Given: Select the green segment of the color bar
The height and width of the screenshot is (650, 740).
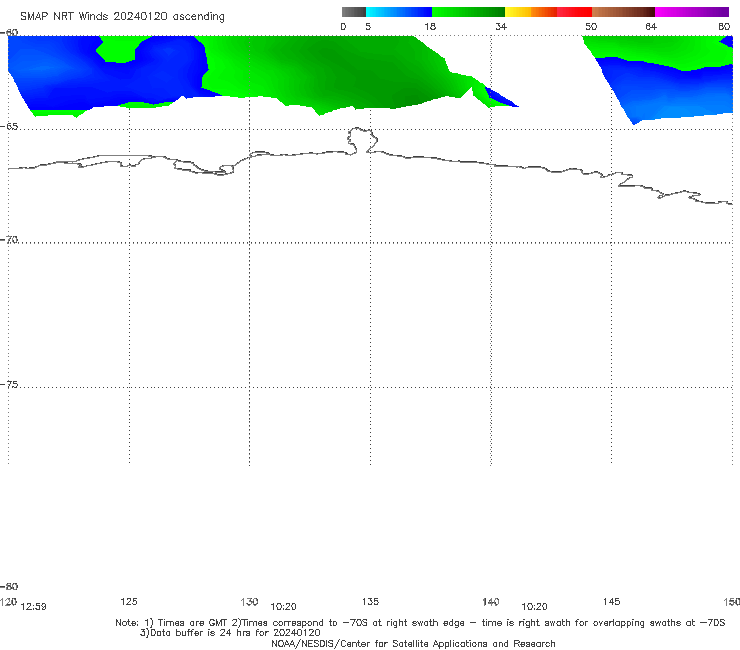Looking at the screenshot, I should [x=468, y=12].
